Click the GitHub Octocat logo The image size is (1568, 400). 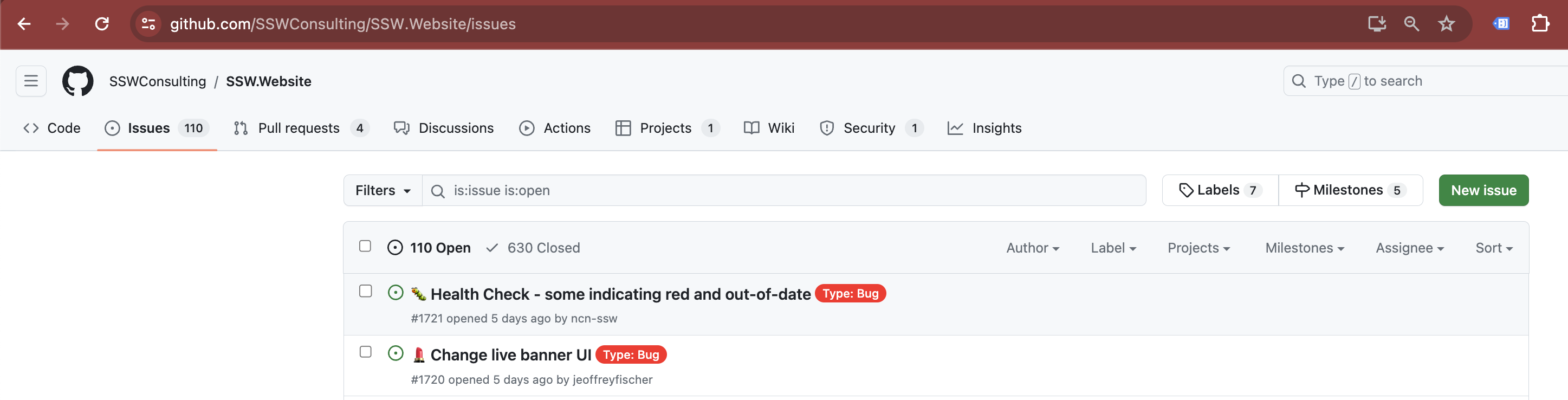click(78, 81)
